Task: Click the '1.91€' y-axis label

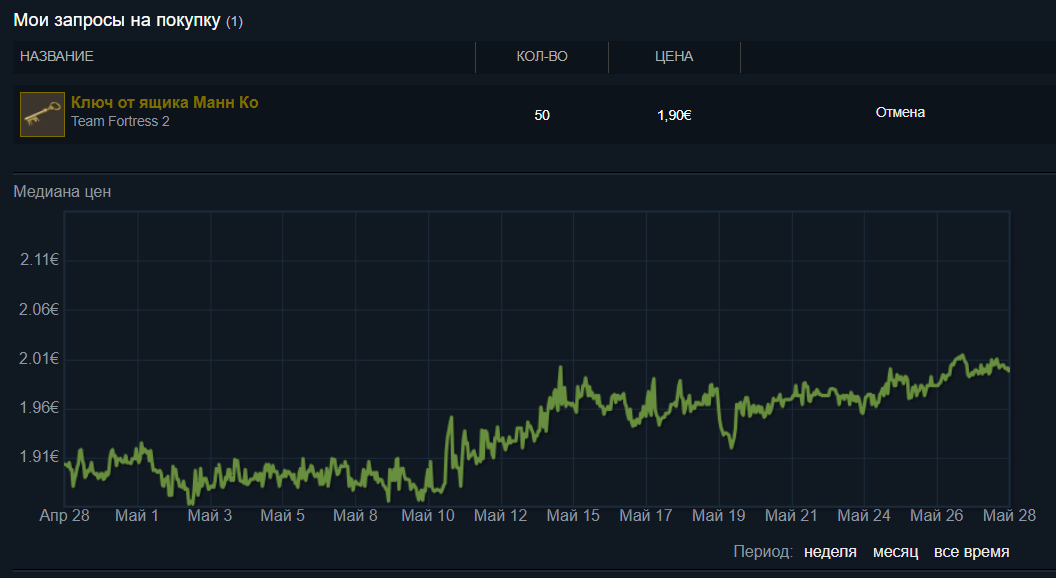Action: [39, 457]
